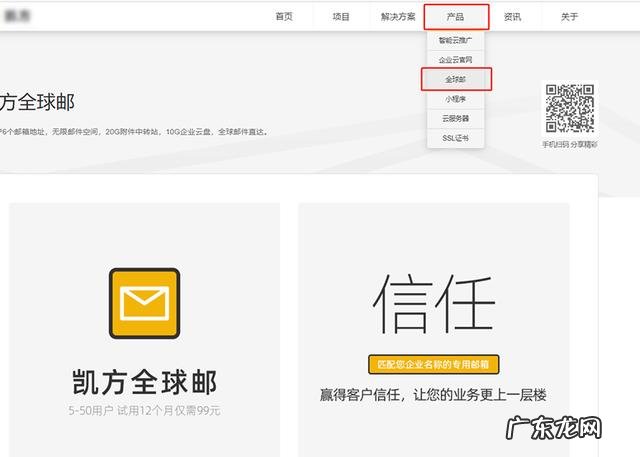Choose SSL证书 from the dropdown
This screenshot has width=640, height=457.
tap(456, 138)
